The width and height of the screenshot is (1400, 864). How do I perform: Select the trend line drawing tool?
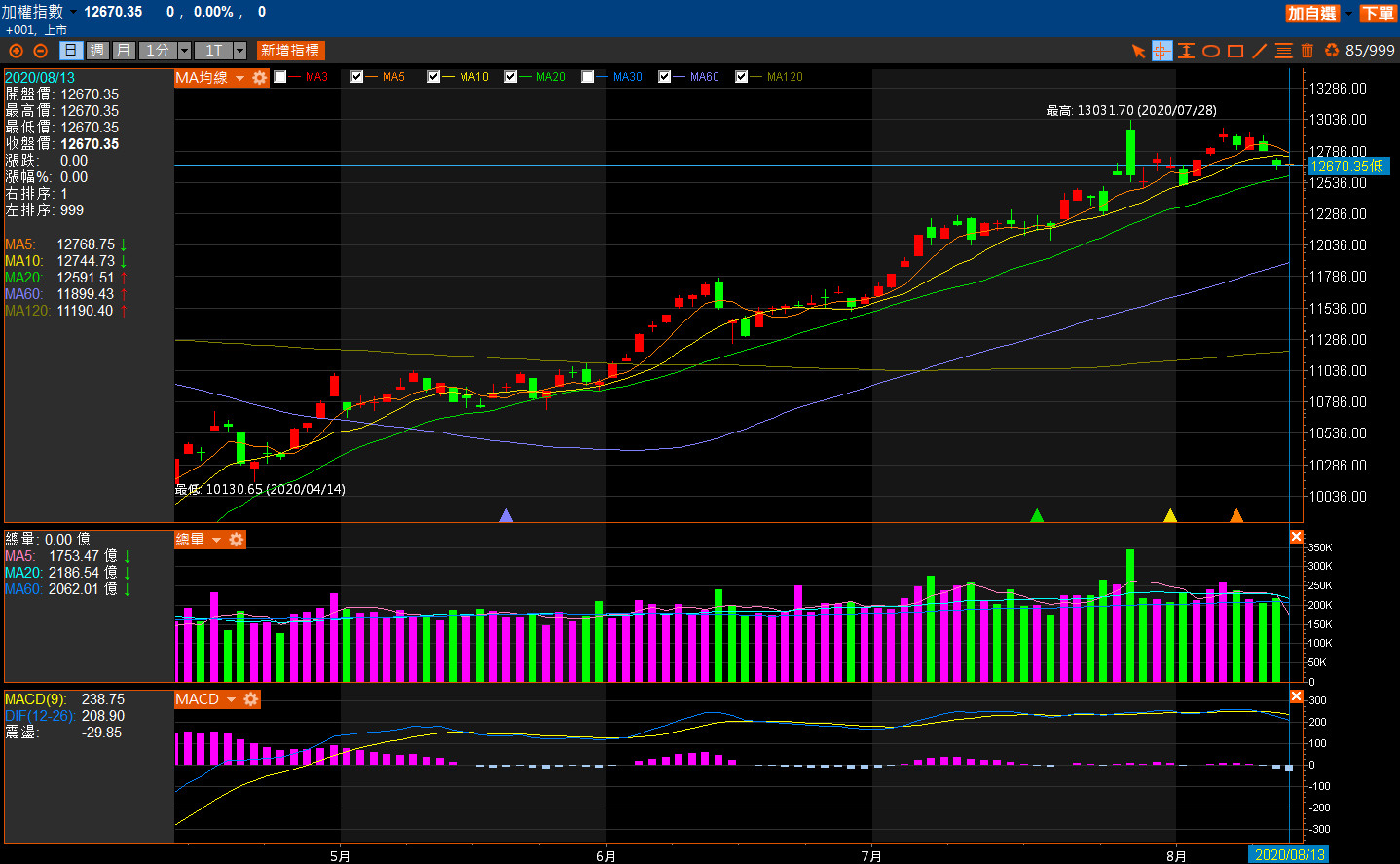[x=1260, y=51]
